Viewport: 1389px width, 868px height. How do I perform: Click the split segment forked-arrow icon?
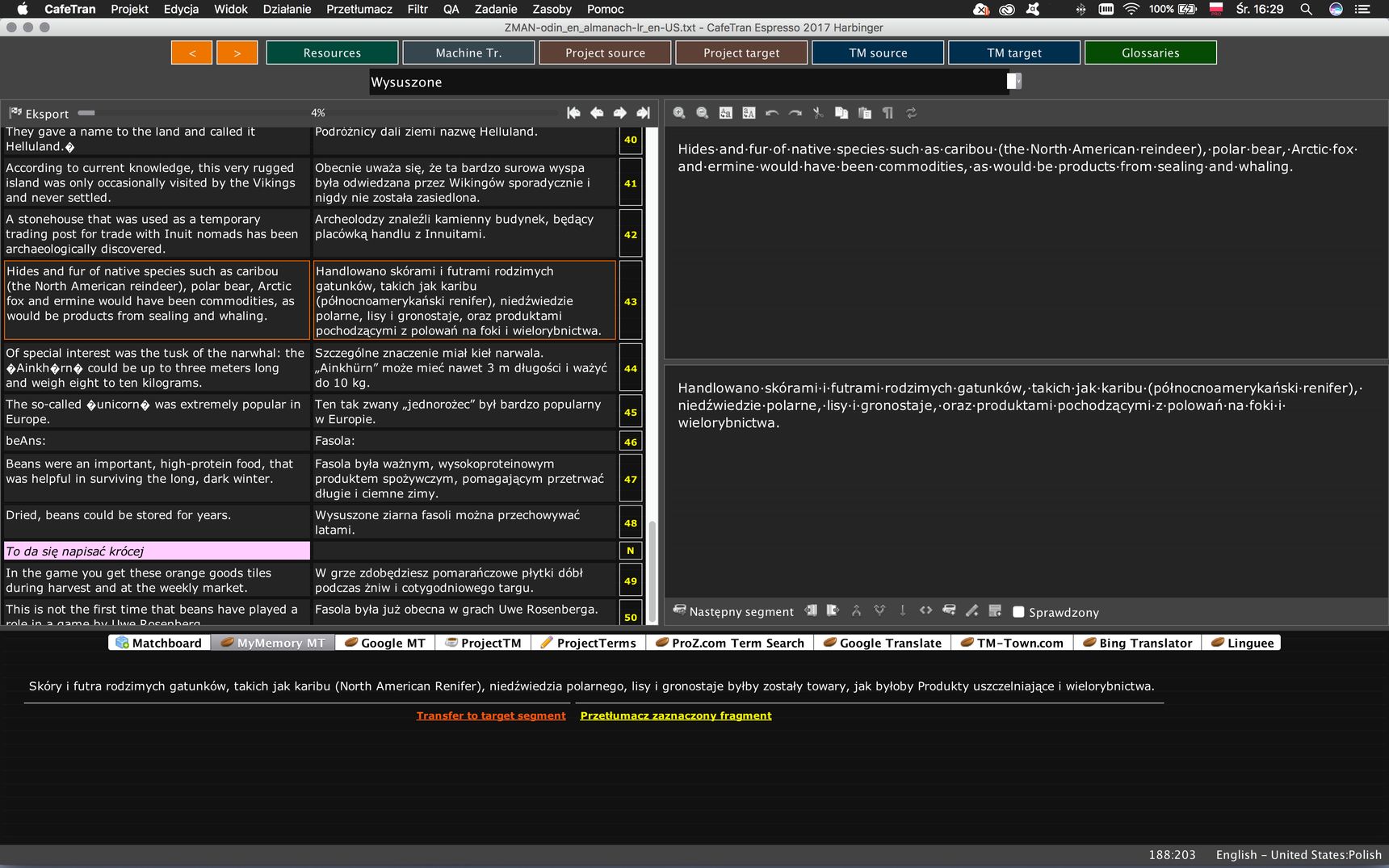click(879, 610)
